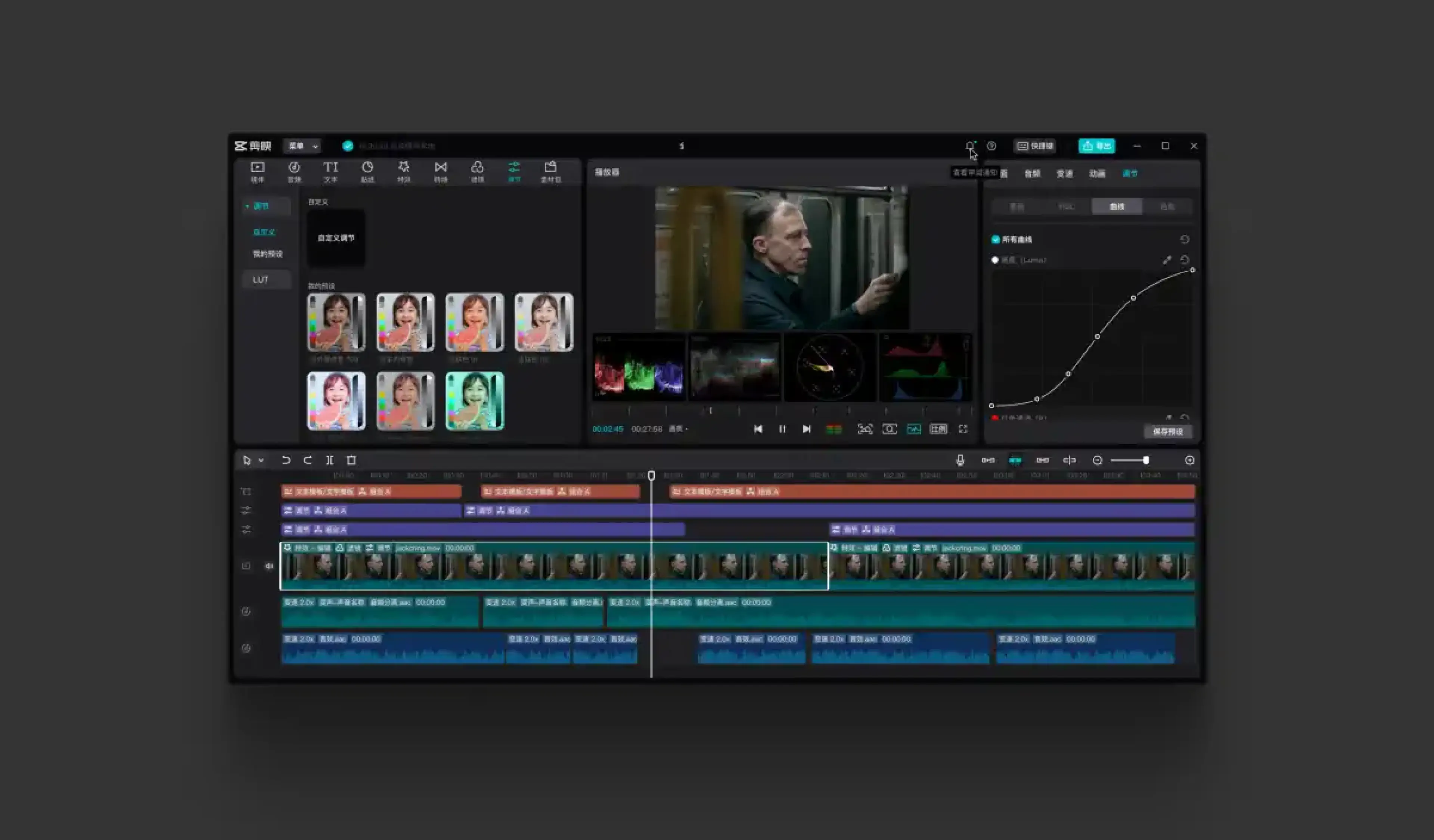This screenshot has height=840, width=1434.
Task: Click the timeline zoom-out minus icon
Action: click(1097, 460)
